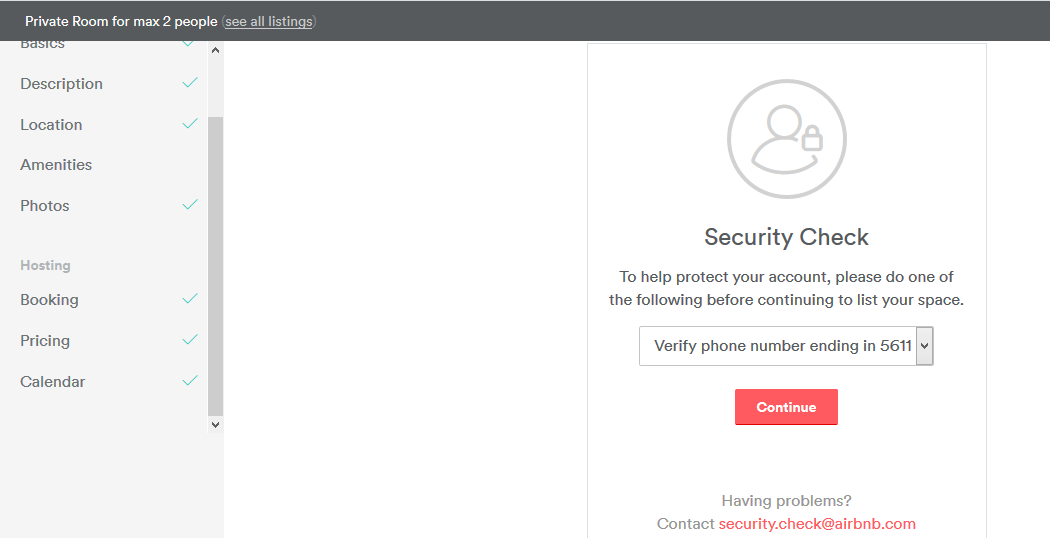Viewport: 1050px width, 538px height.
Task: Click the checkmark next to Location
Action: [x=190, y=124]
